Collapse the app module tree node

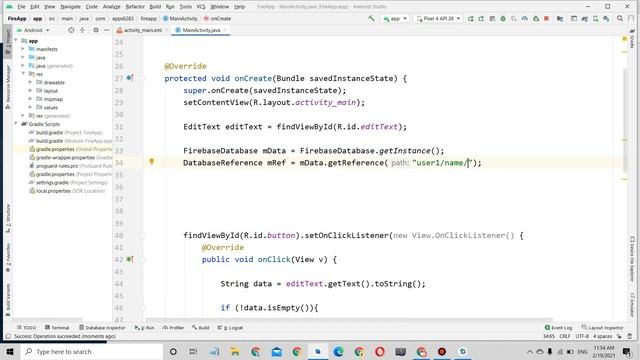[x=16, y=40]
